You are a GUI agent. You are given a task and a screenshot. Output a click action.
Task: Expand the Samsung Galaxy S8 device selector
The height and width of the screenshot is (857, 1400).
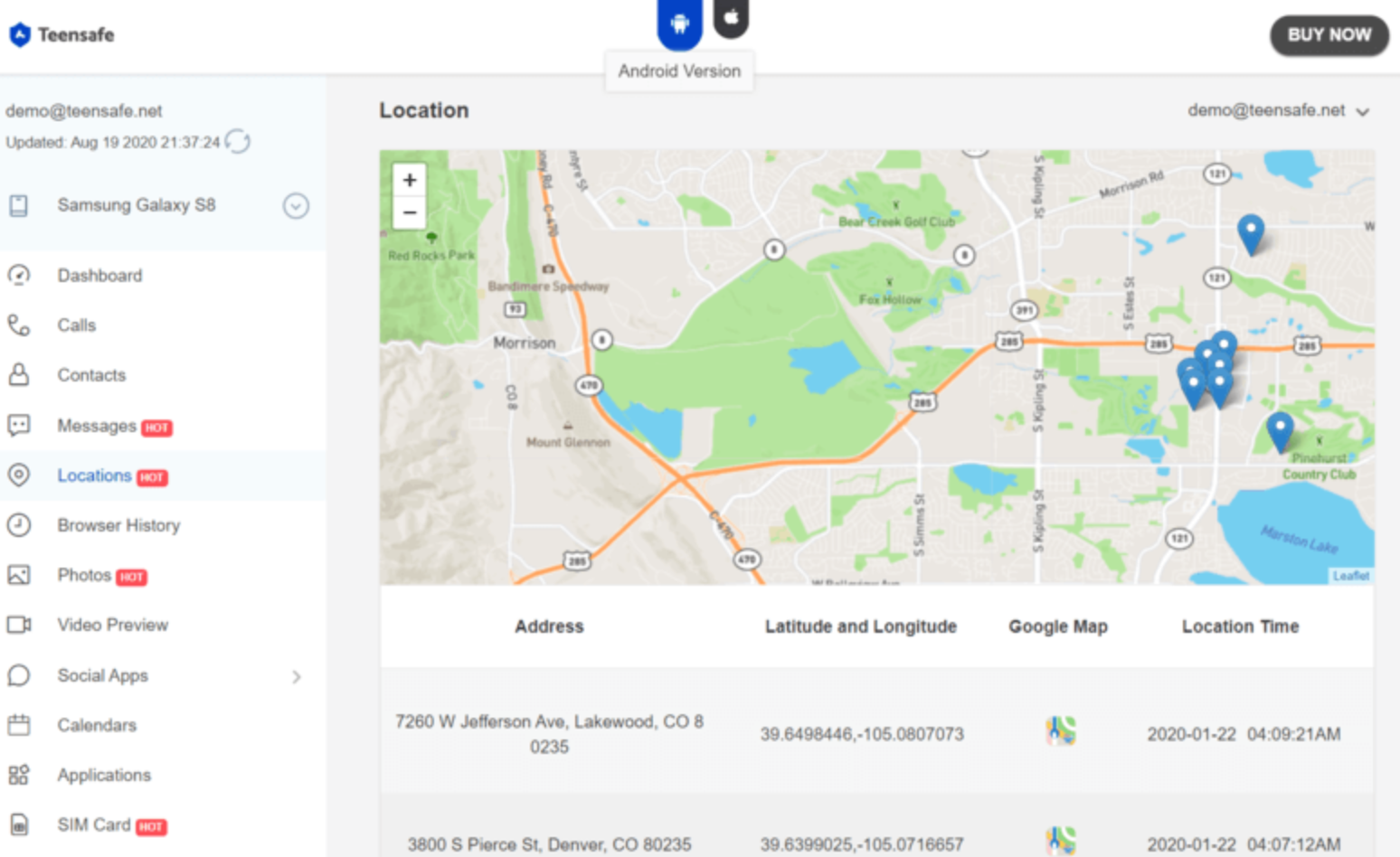pyautogui.click(x=296, y=206)
